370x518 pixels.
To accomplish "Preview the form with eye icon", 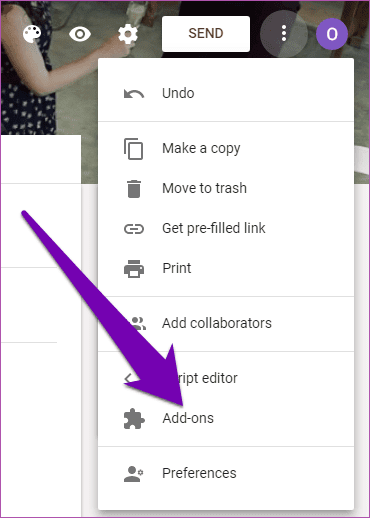I will 80,34.
